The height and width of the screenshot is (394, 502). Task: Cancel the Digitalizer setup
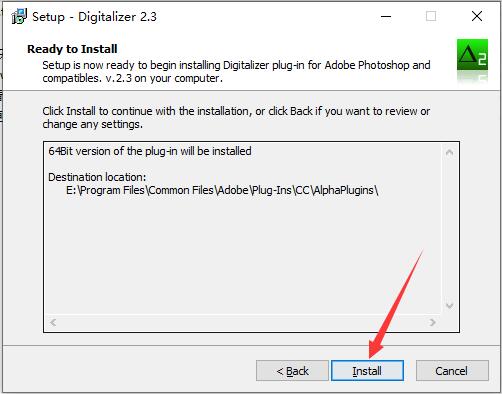(x=452, y=370)
